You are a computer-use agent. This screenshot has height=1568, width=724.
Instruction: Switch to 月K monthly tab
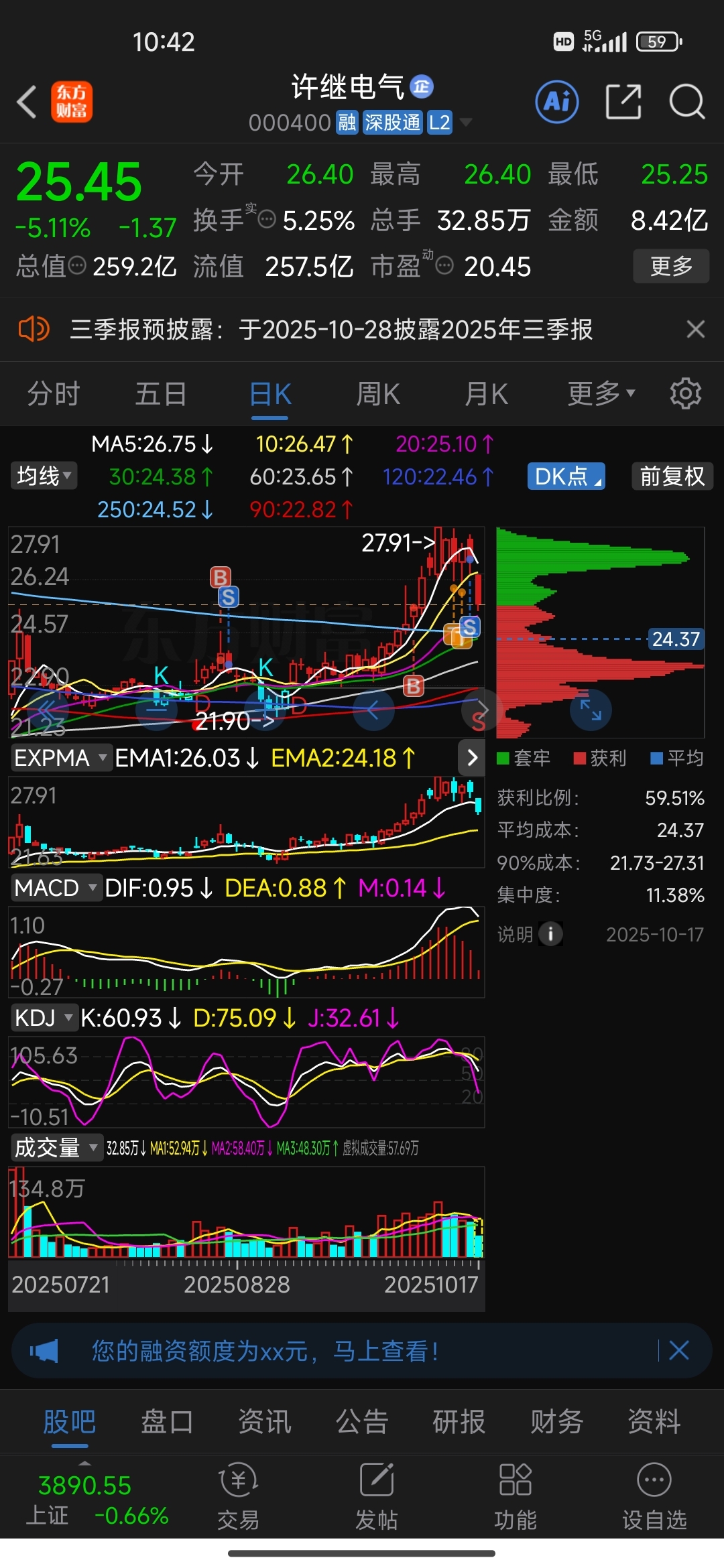pos(487,393)
